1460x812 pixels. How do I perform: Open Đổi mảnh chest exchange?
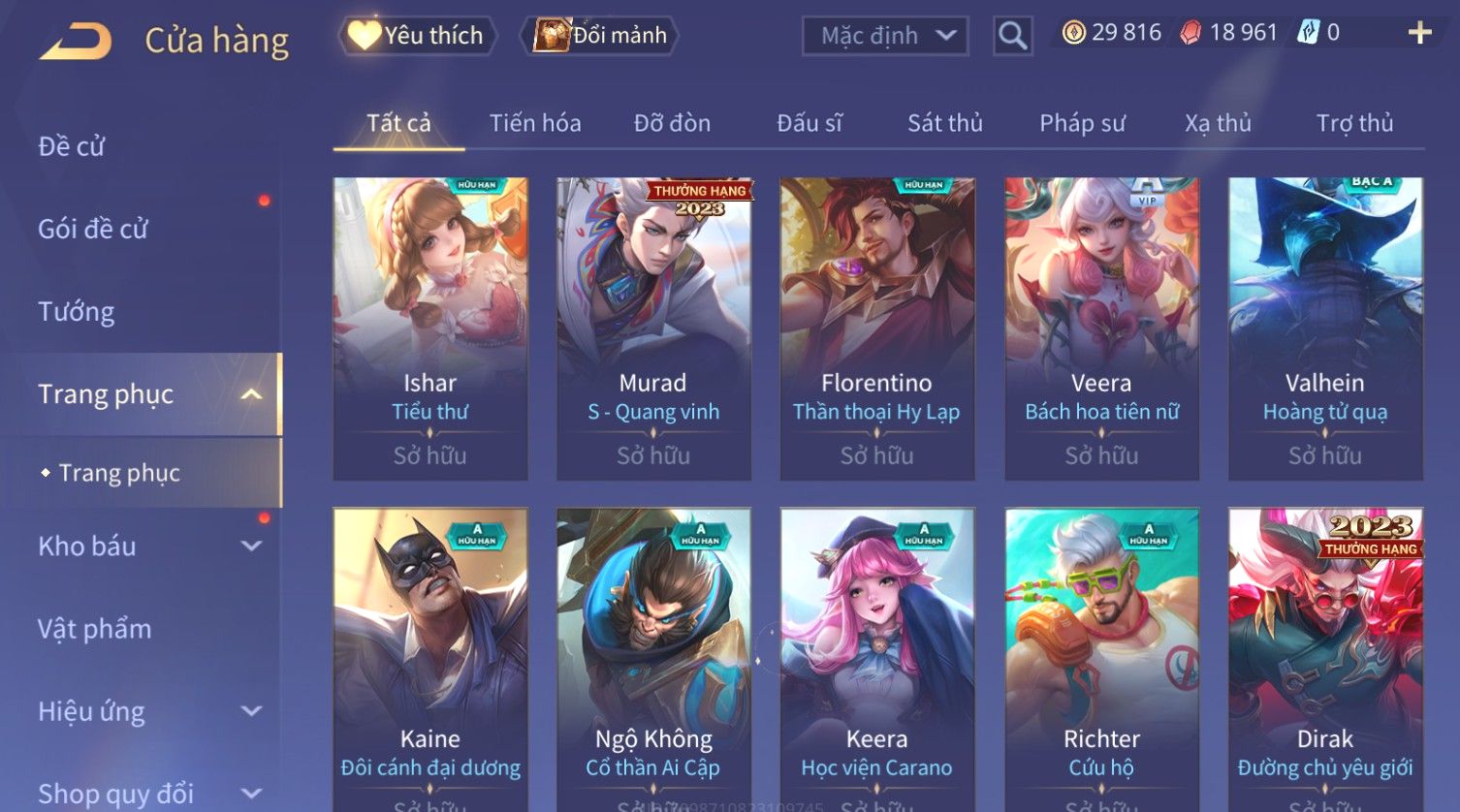point(601,36)
